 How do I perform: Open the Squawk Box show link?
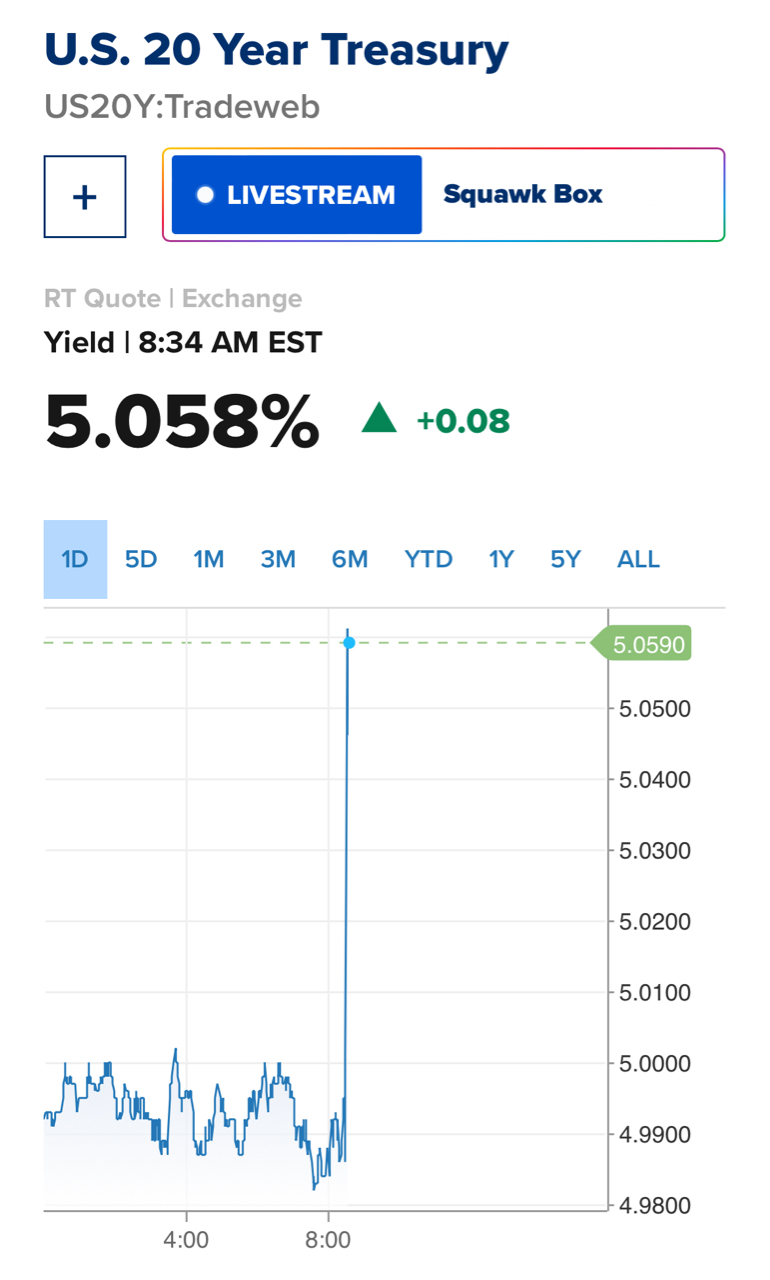523,194
